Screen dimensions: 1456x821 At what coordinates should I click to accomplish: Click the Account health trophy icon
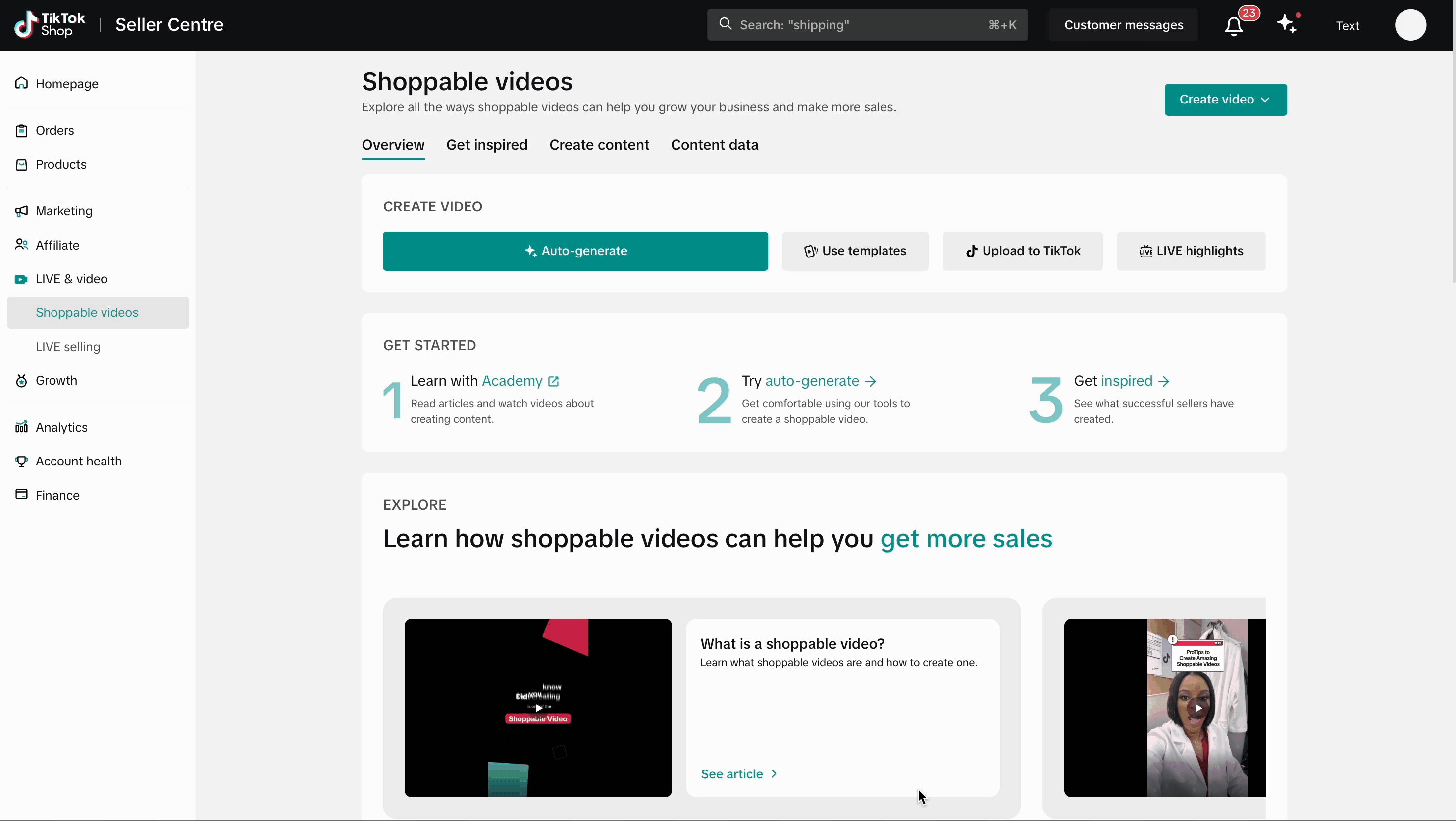(21, 461)
